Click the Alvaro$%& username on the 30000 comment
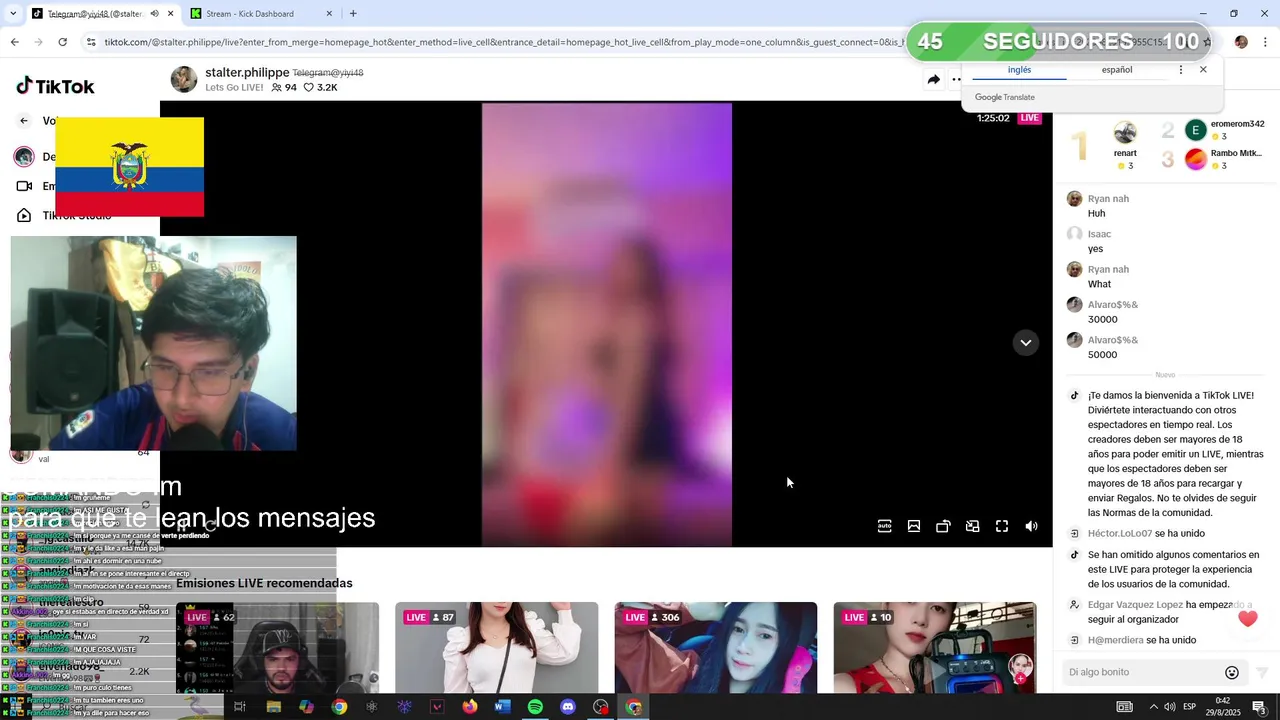Image resolution: width=1280 pixels, height=720 pixels. 1113,305
